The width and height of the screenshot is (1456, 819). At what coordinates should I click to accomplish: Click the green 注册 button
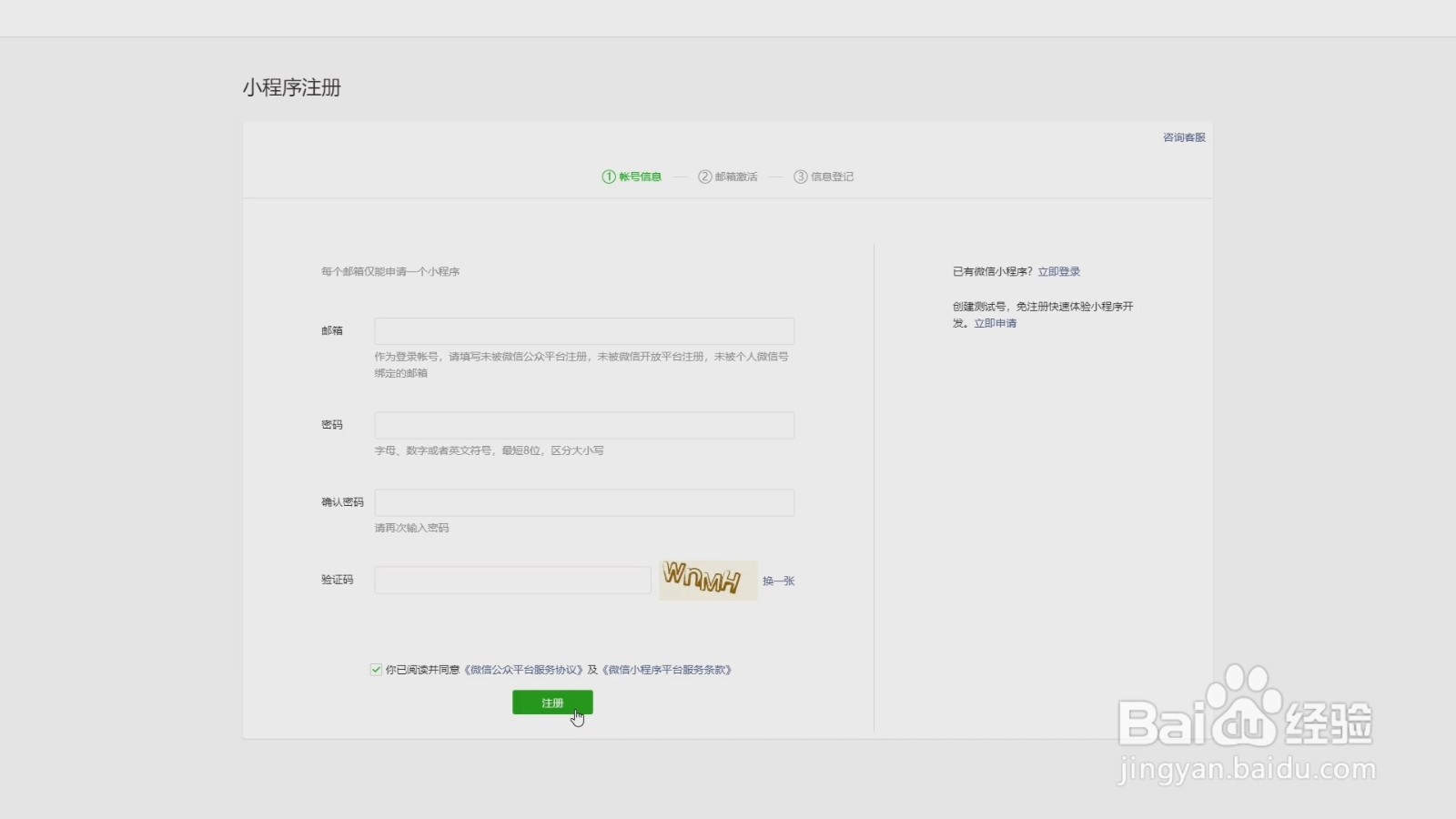click(x=552, y=703)
